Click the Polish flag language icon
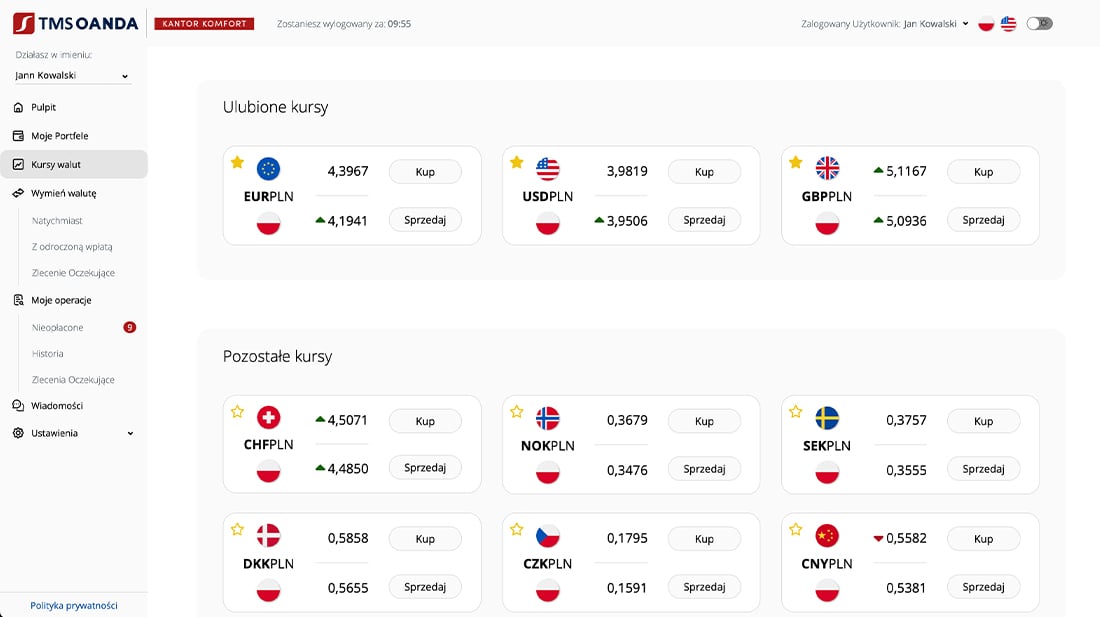The width and height of the screenshot is (1100, 617). coord(986,24)
